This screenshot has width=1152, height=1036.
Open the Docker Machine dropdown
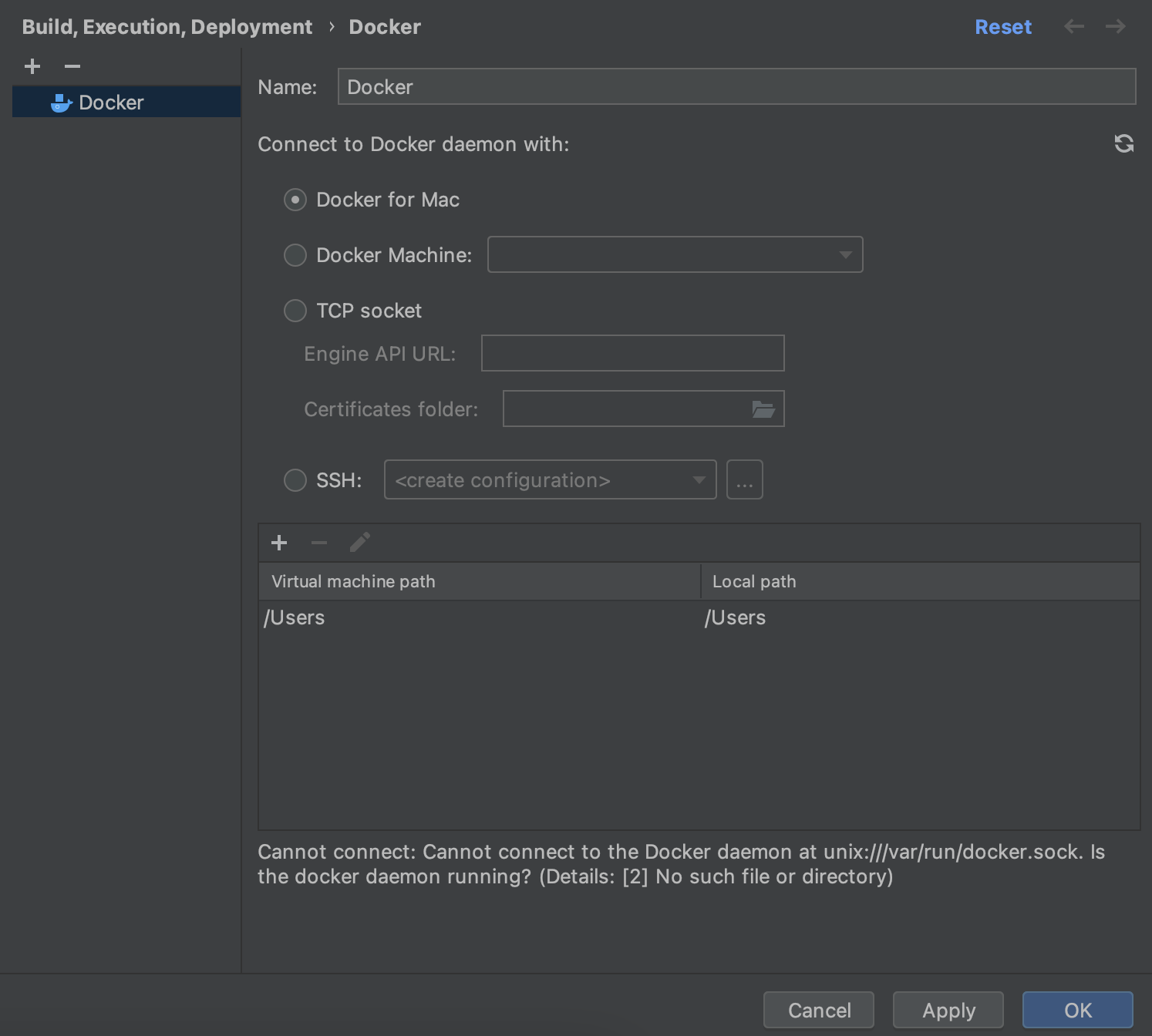[x=675, y=254]
